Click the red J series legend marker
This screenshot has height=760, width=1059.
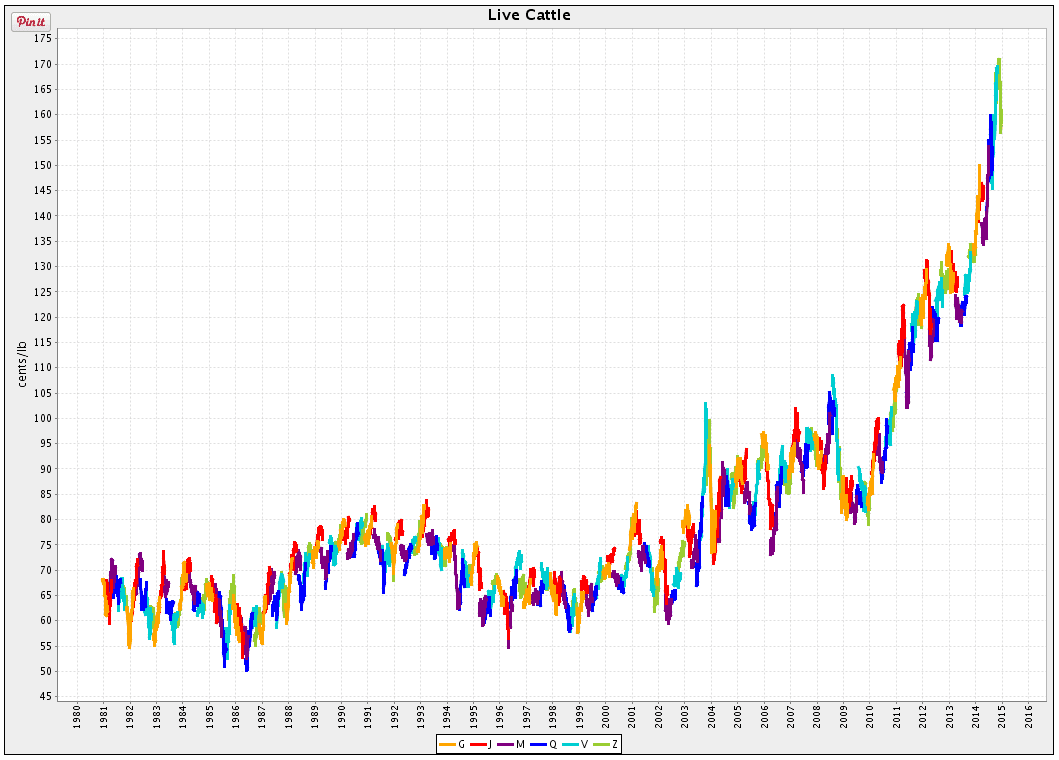pos(479,744)
